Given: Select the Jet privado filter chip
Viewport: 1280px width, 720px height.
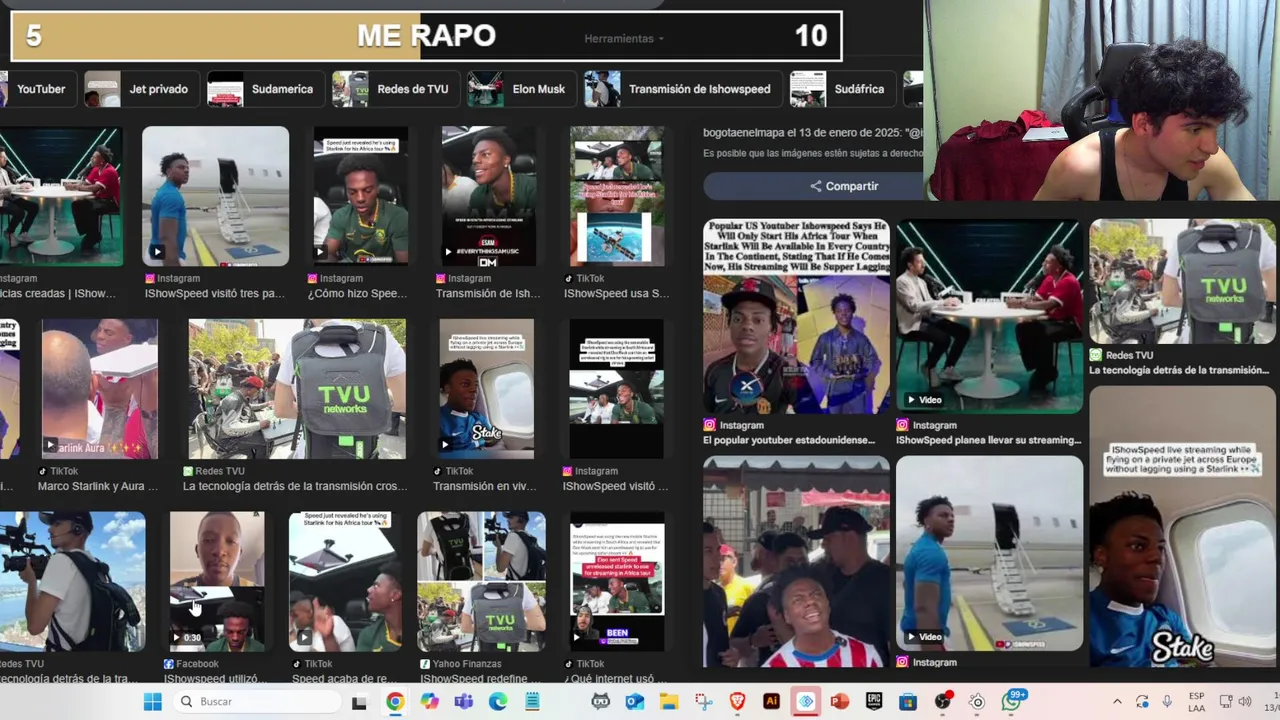Looking at the screenshot, I should (140, 89).
